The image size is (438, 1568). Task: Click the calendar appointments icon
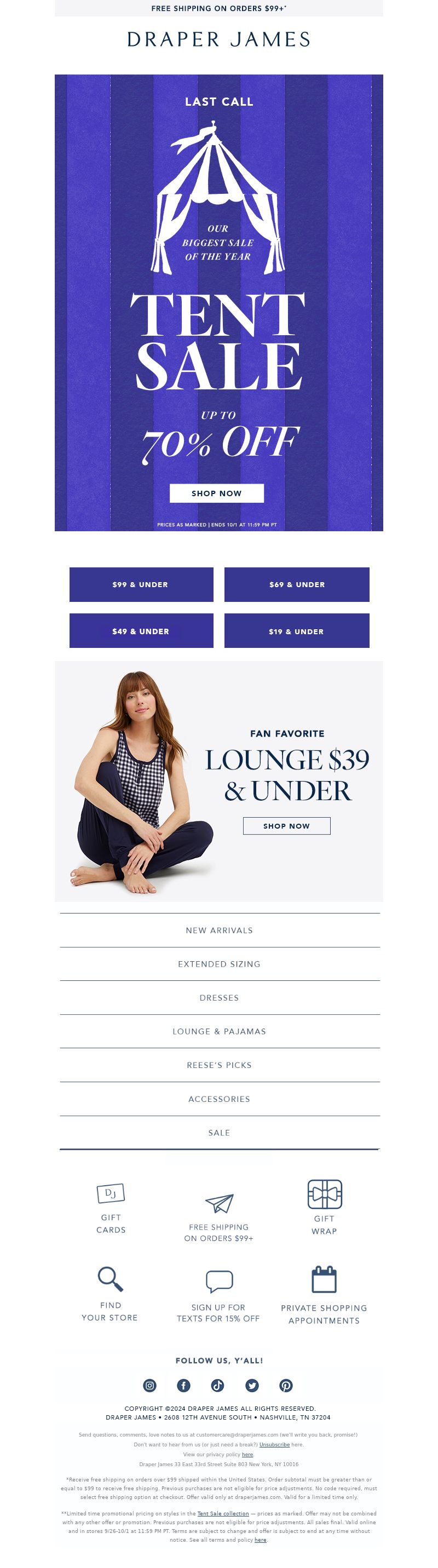[324, 1279]
